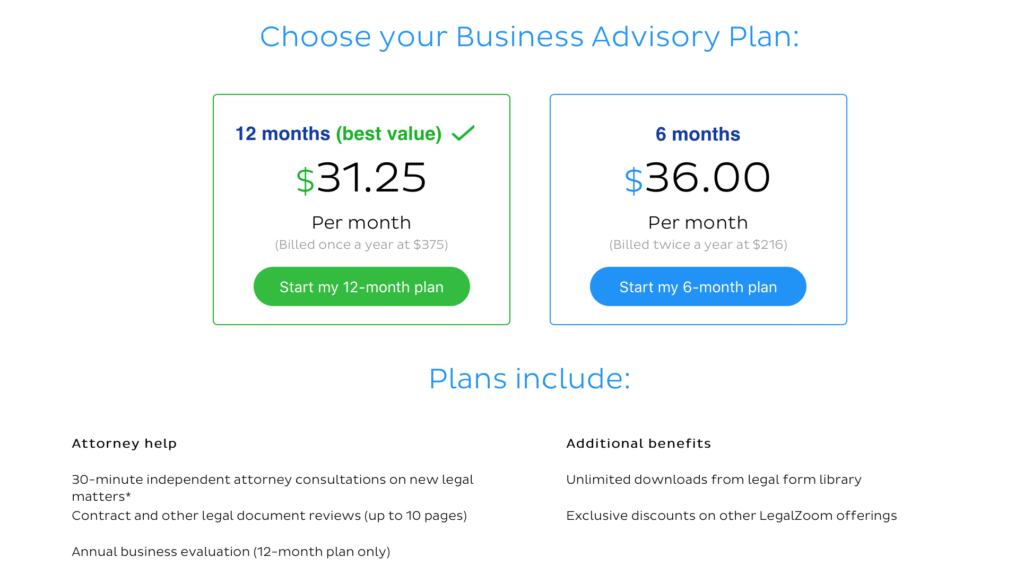Image resolution: width=1024 pixels, height=575 pixels.
Task: Click the $31.25 price text
Action: point(361,178)
